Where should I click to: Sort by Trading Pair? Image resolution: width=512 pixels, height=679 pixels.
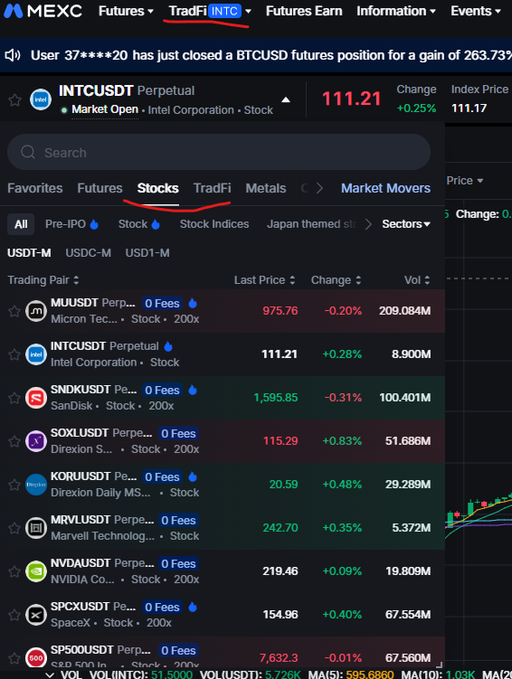point(43,280)
